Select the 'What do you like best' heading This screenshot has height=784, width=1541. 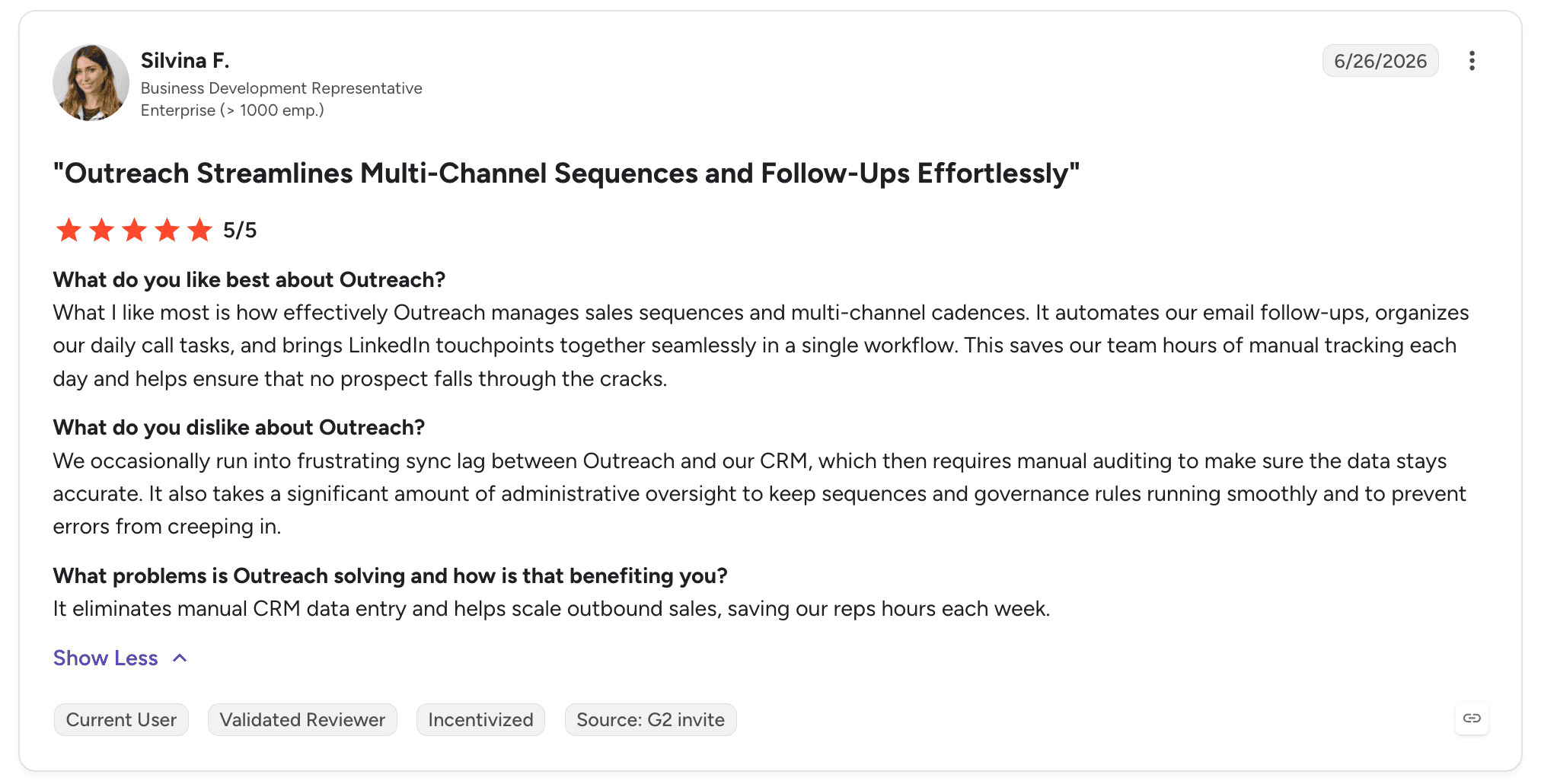pyautogui.click(x=249, y=280)
